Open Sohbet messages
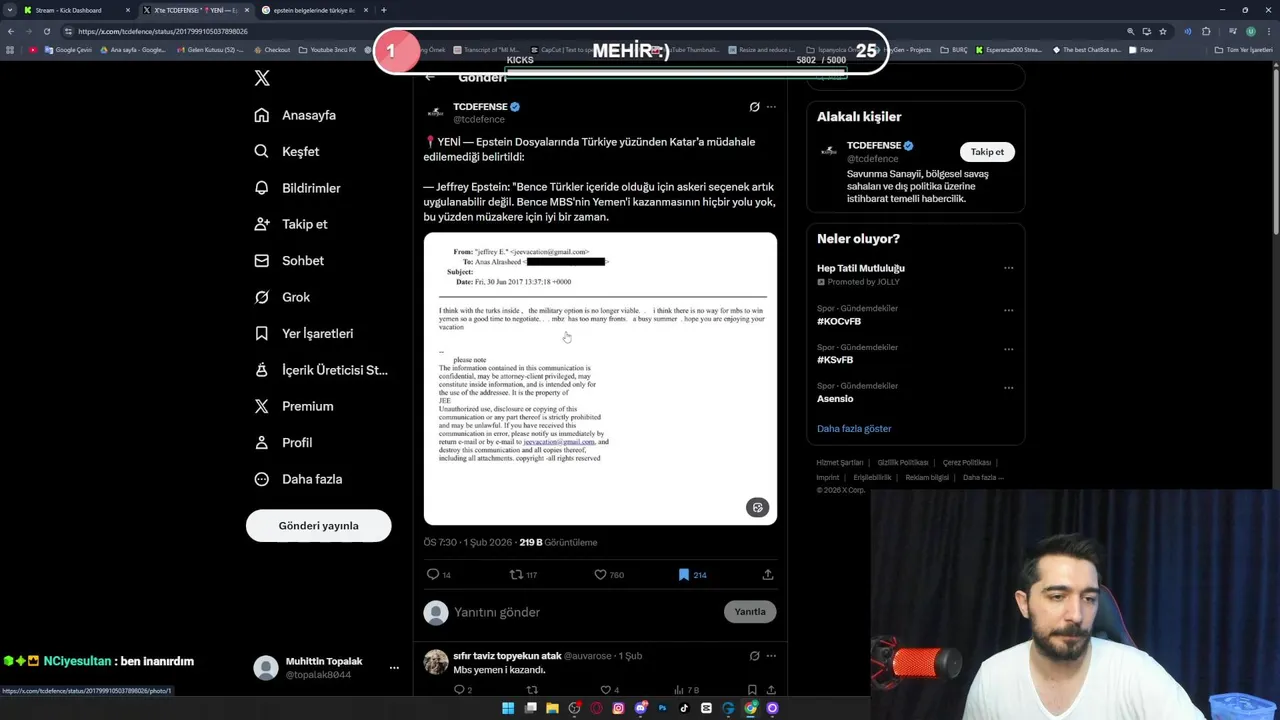 (289, 260)
